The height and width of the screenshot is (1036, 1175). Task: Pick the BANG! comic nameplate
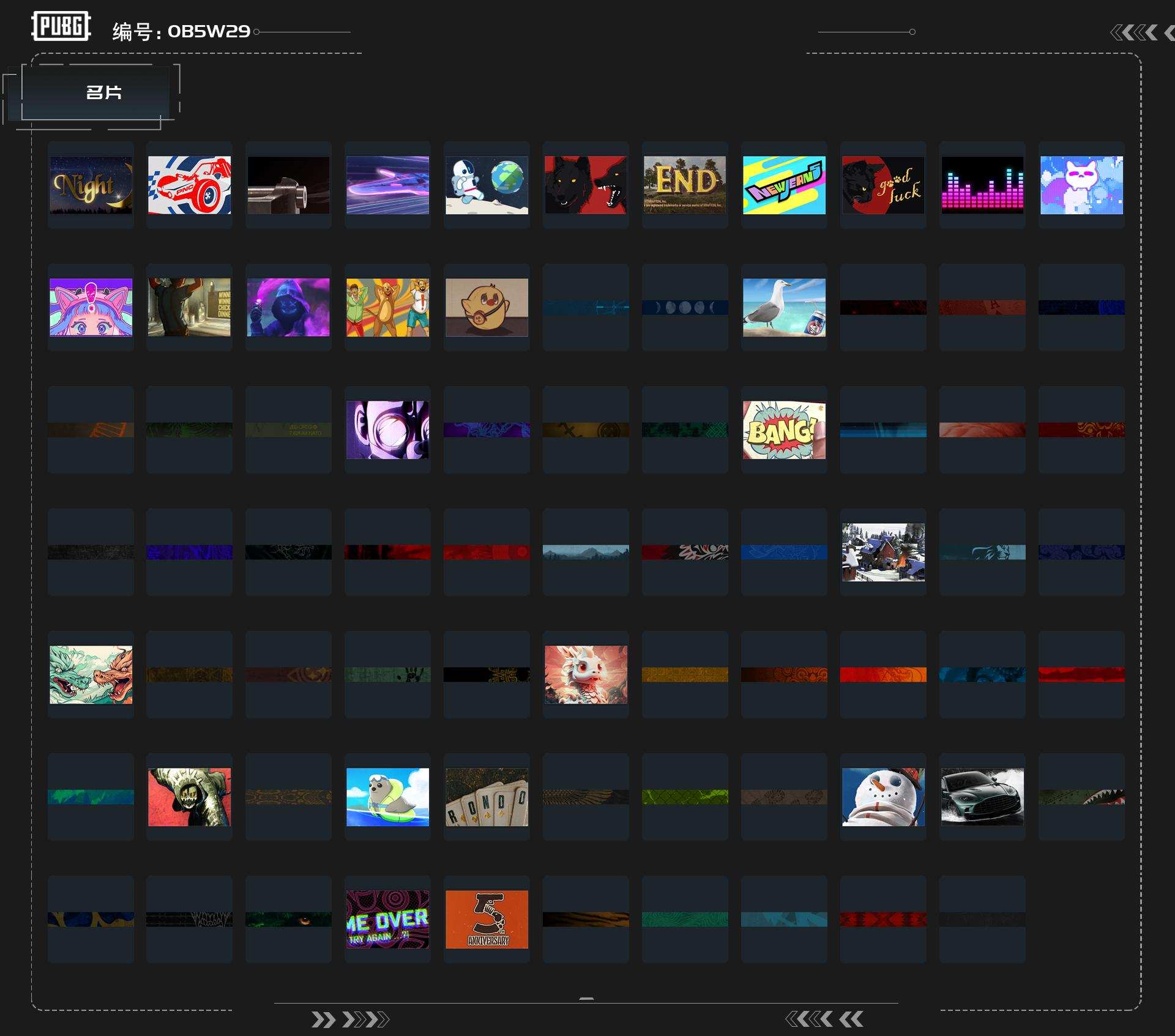pyautogui.click(x=784, y=430)
